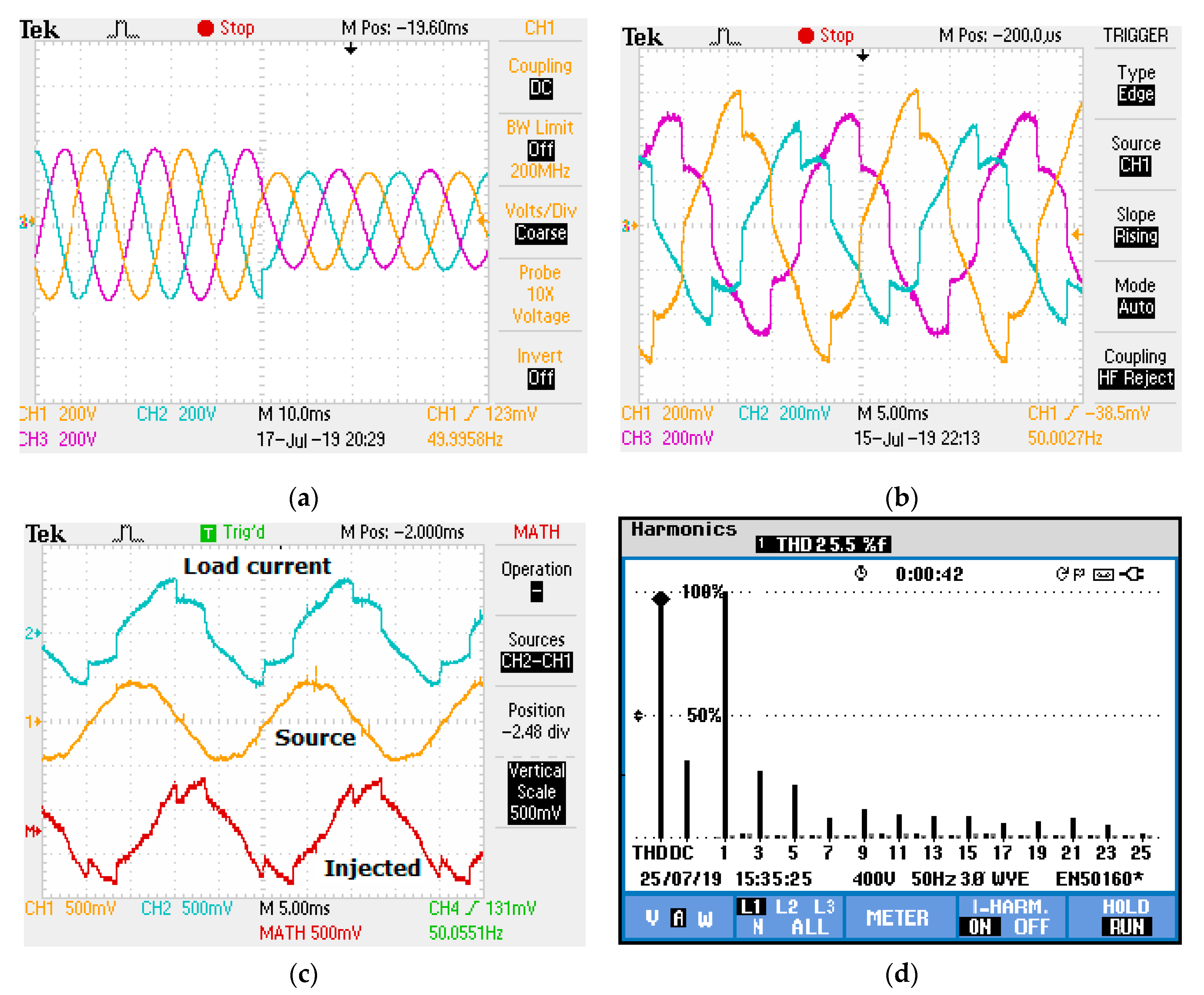Image resolution: width=1204 pixels, height=995 pixels.
Task: Click the trigger position arrow atop panel (b)
Action: pyautogui.click(x=862, y=56)
